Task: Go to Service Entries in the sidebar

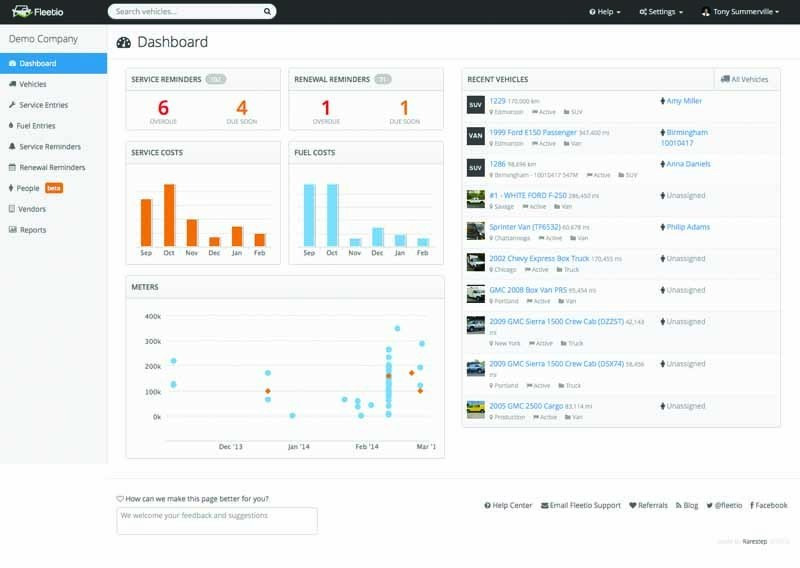Action: 43,105
